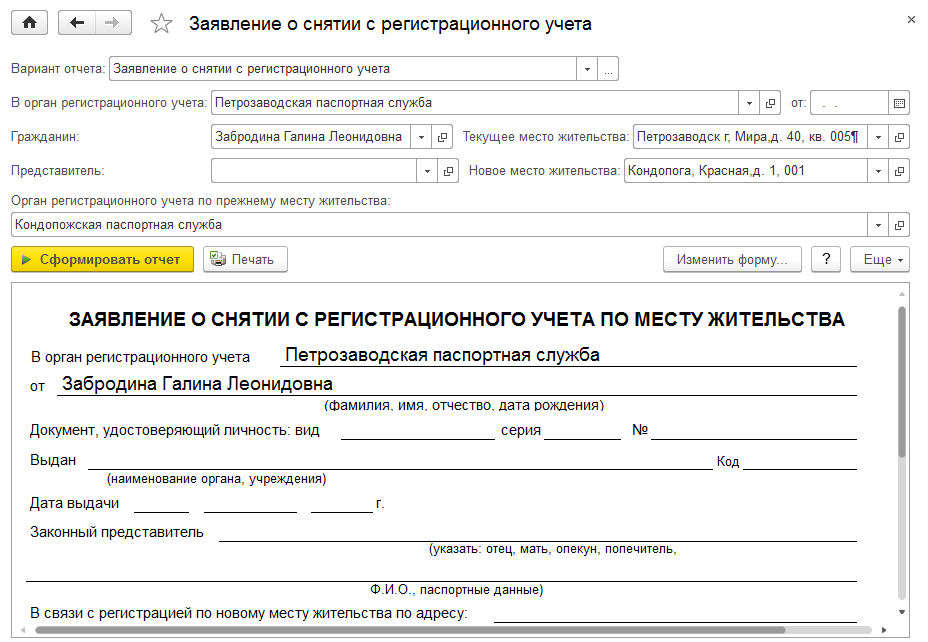The height and width of the screenshot is (642, 928).
Task: Expand the Вариант отчета dropdown
Action: tap(587, 69)
